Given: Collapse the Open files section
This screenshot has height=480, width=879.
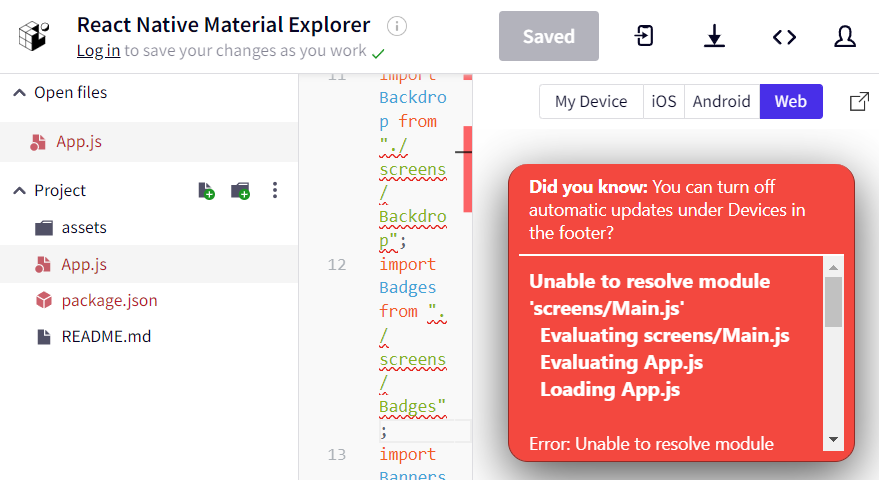Looking at the screenshot, I should pos(19,93).
